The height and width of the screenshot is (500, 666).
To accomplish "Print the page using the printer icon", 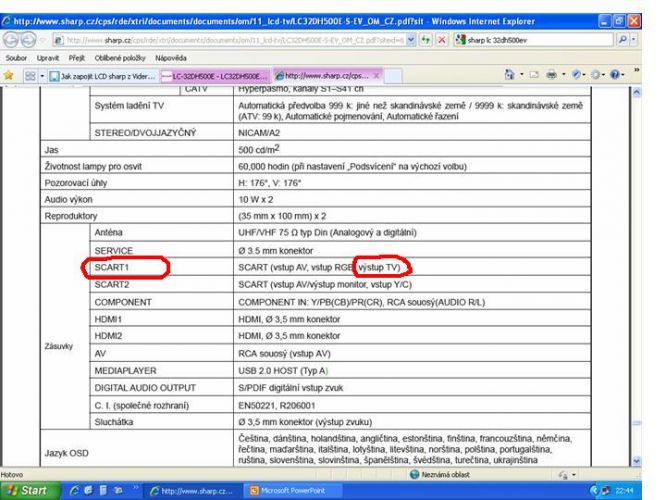I will coord(551,75).
